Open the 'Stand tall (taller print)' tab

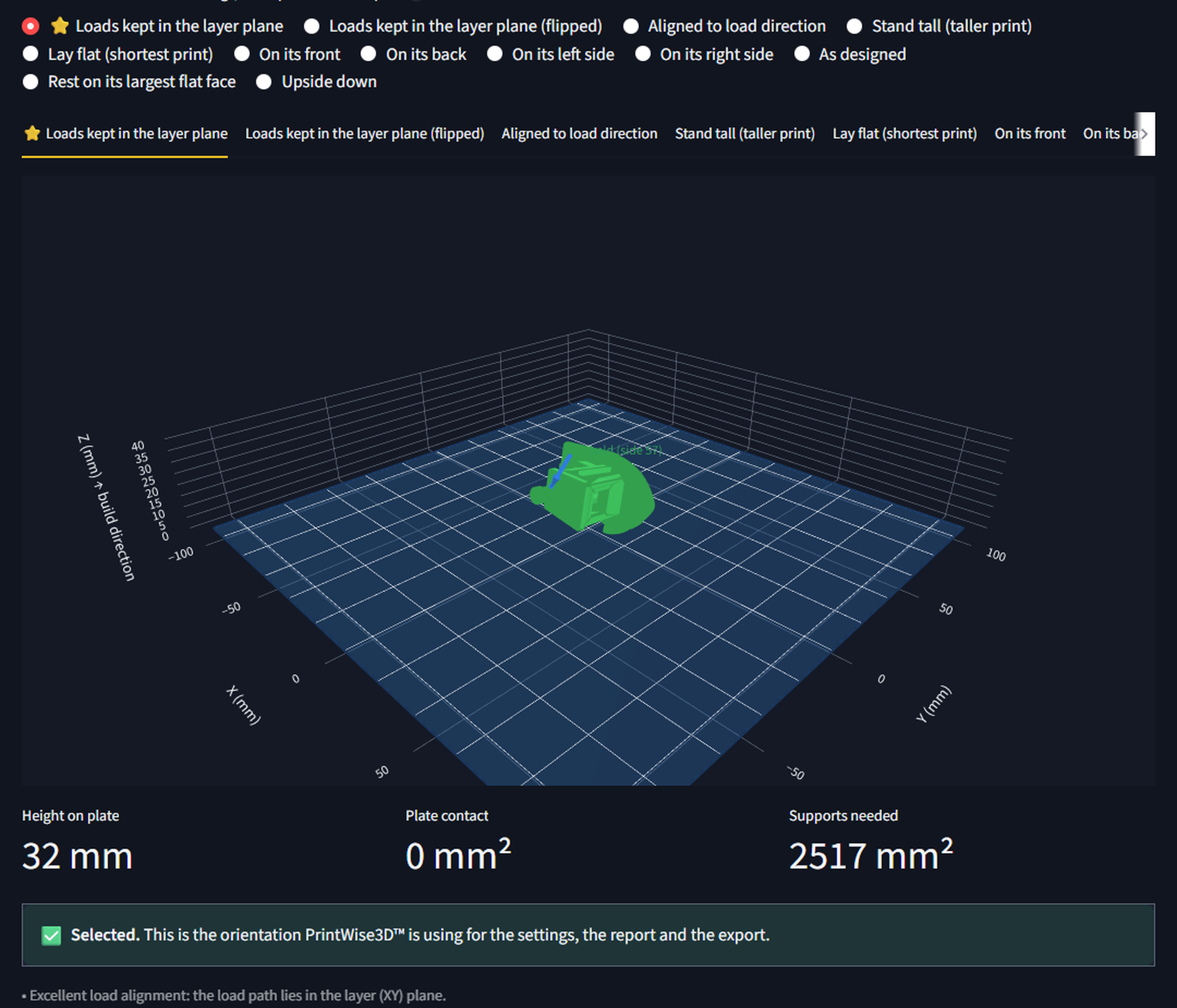[745, 133]
